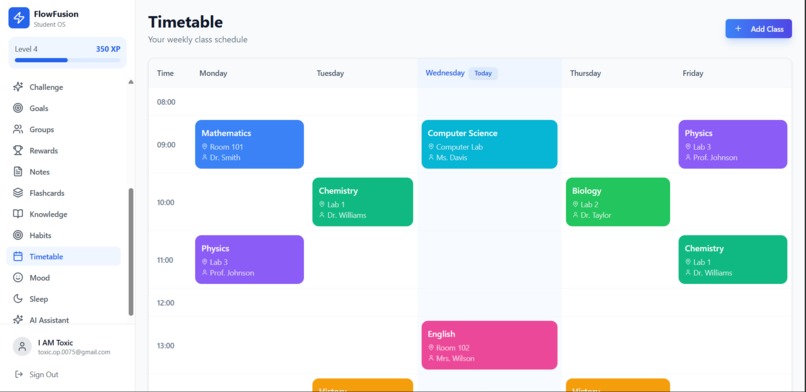Click location pin icon beside Lab 2

(x=575, y=204)
